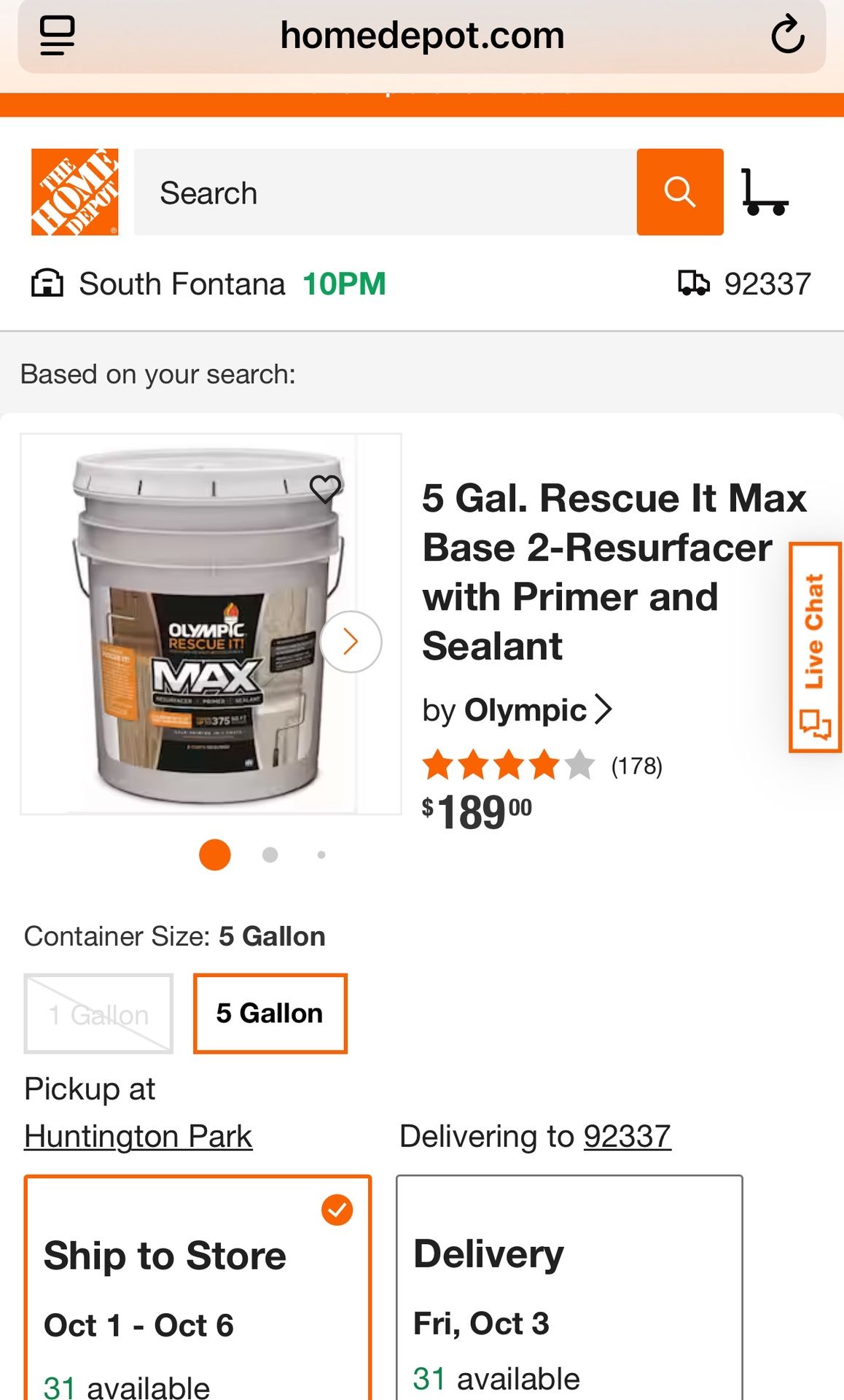The width and height of the screenshot is (844, 1400).
Task: Open the shopping cart
Action: 765,192
